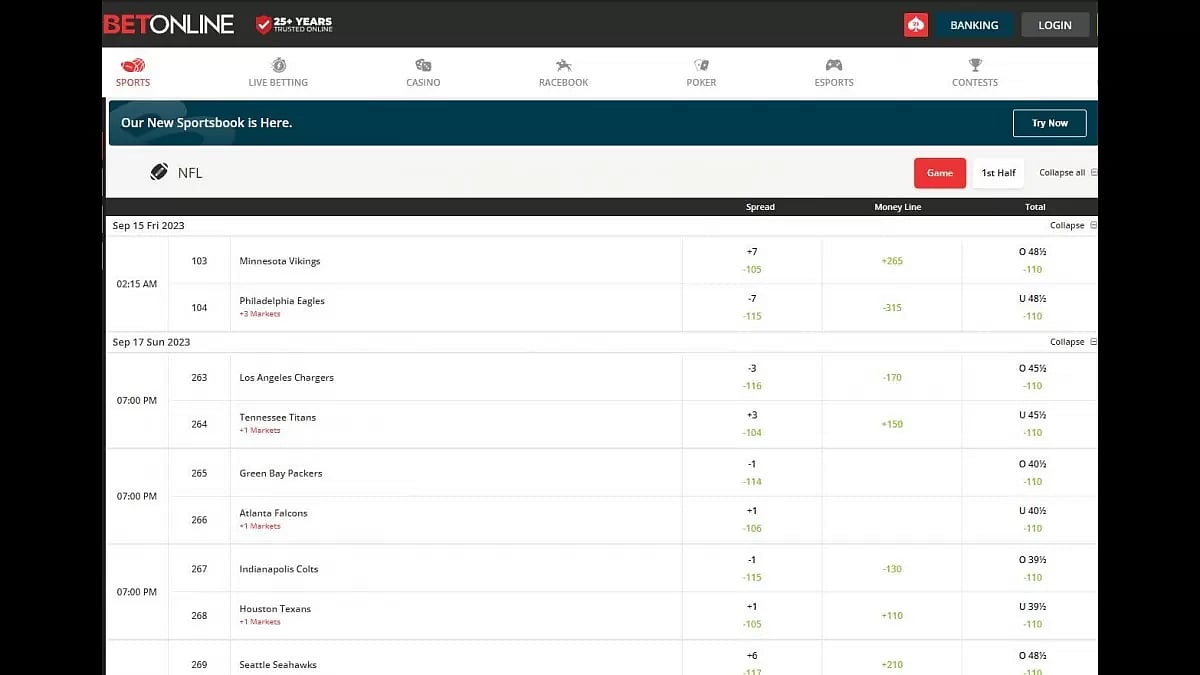Open +1 Markets under Tennessee Titans

point(260,431)
